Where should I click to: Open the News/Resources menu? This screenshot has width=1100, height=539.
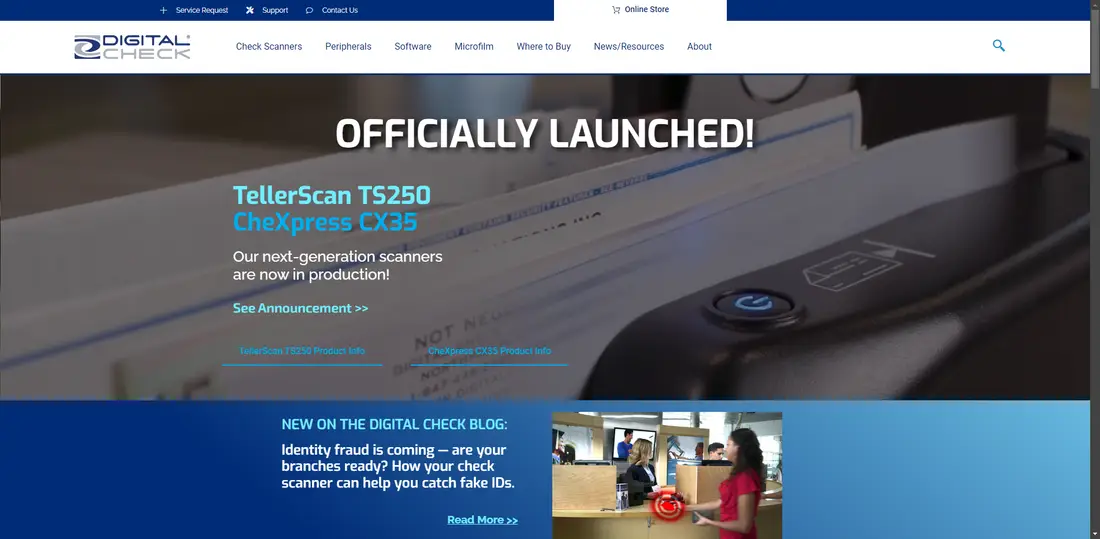click(629, 46)
